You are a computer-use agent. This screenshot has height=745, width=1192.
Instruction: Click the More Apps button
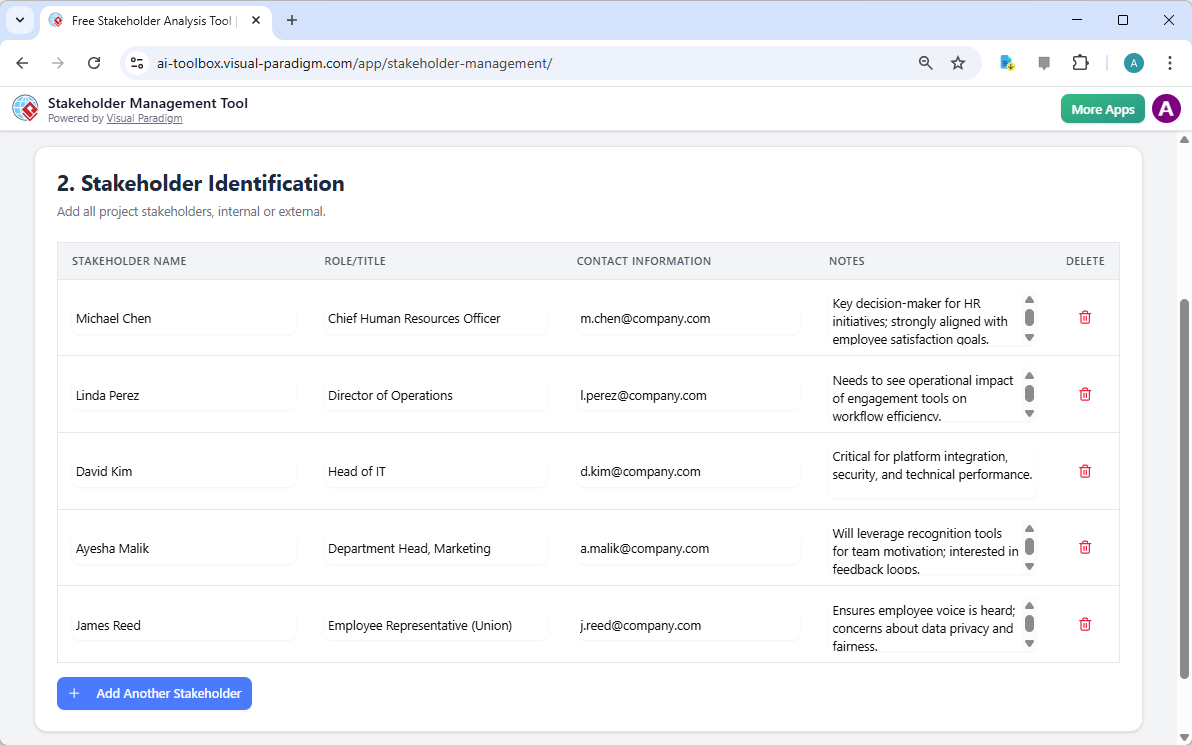tap(1102, 108)
